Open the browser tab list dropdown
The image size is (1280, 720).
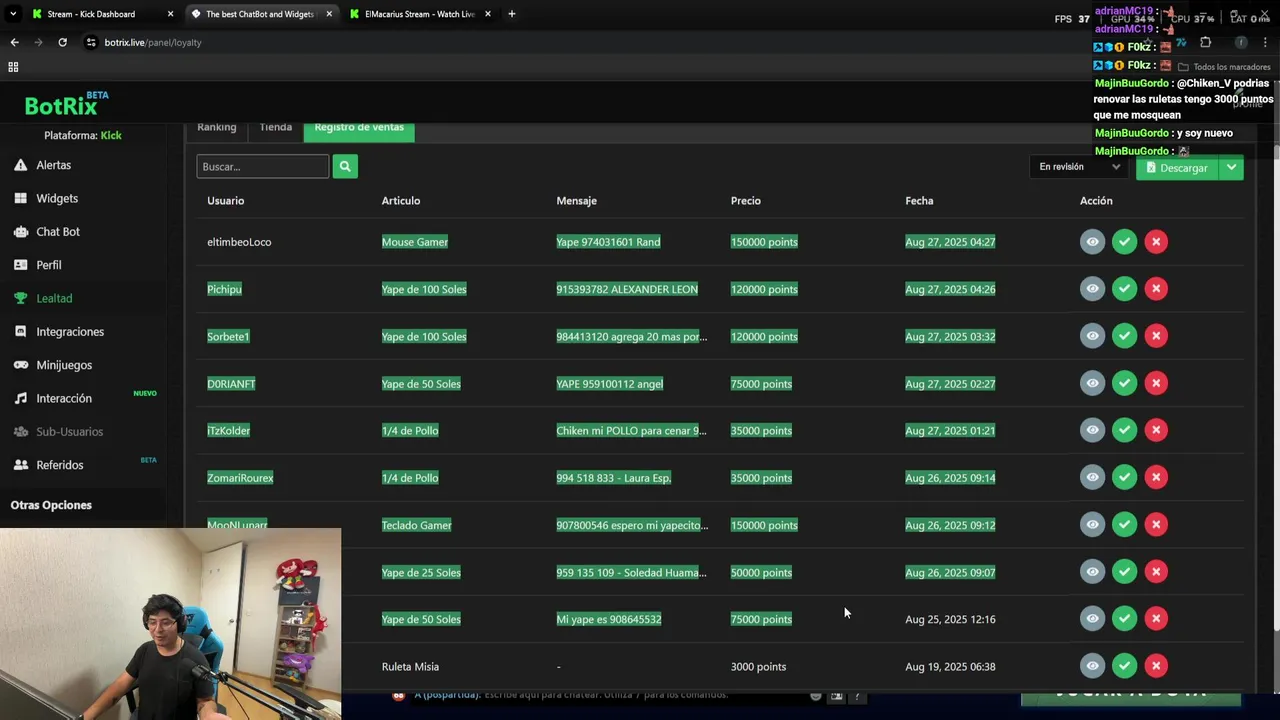coord(12,14)
